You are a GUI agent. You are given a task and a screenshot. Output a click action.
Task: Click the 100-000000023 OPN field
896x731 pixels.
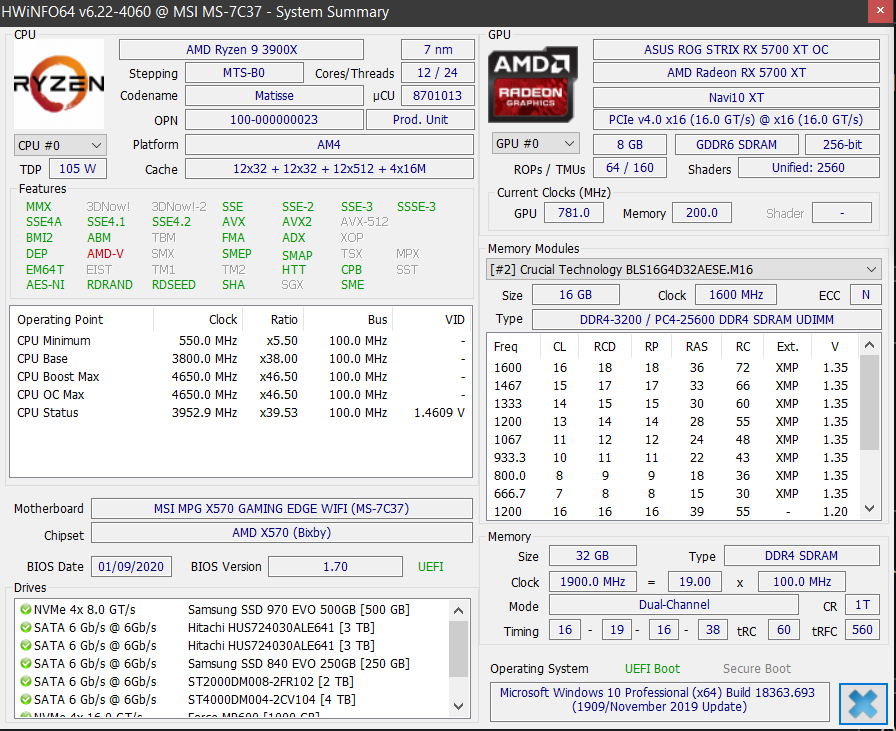[274, 119]
